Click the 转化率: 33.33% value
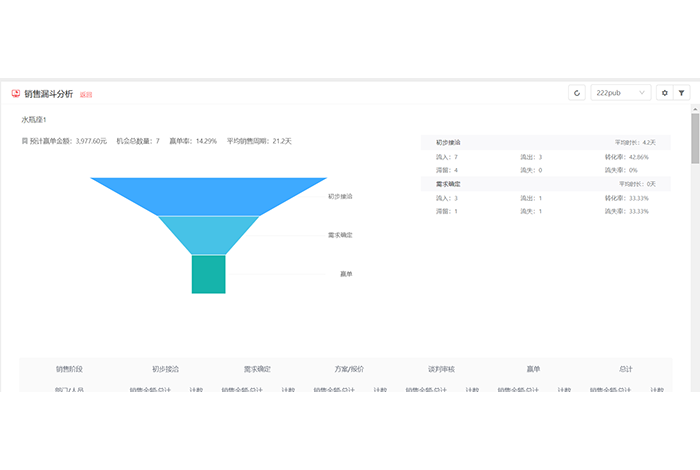Viewport: 700px width, 470px height. point(627,198)
